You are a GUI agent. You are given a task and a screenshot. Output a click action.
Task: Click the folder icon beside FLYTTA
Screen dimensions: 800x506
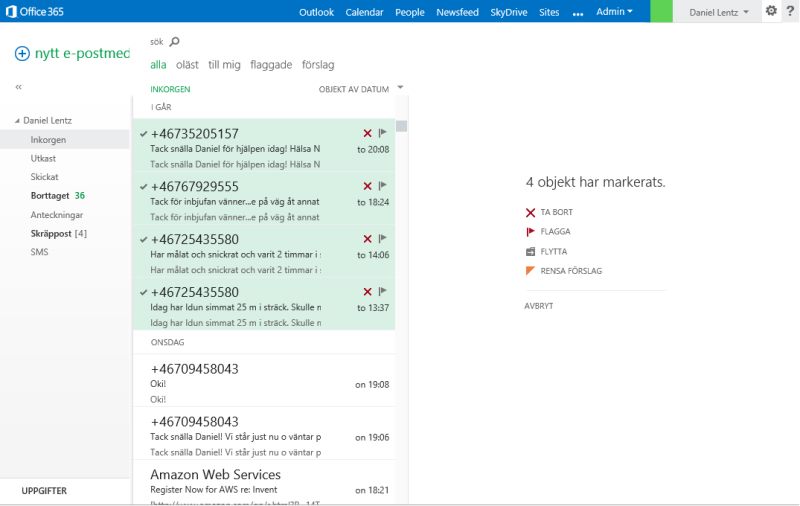[530, 252]
